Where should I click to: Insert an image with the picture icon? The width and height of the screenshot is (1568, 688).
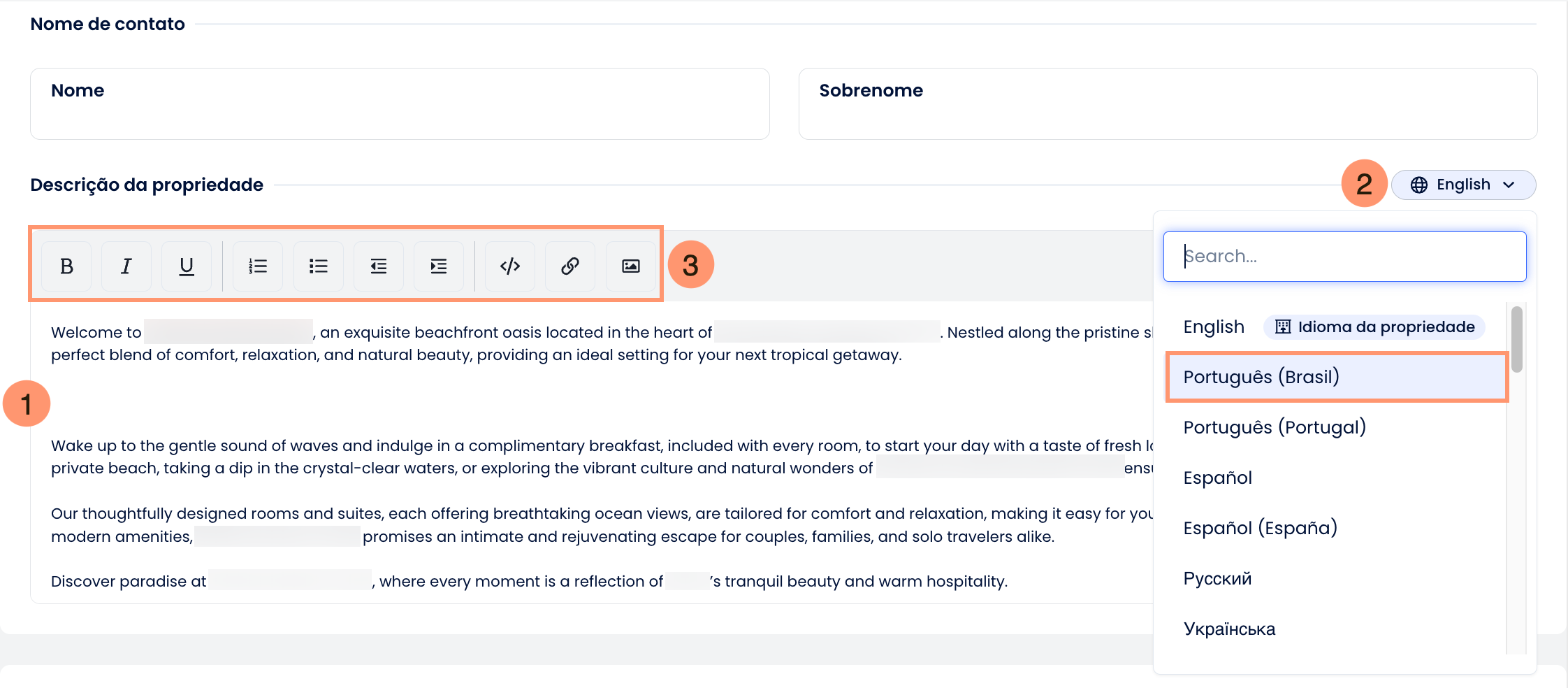click(631, 266)
